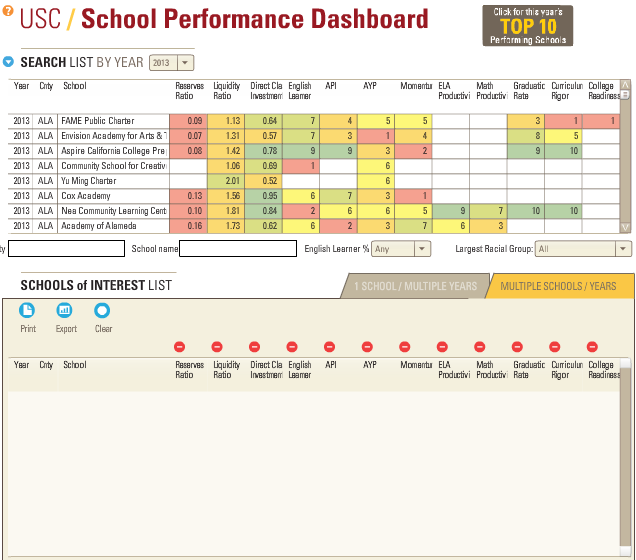Screen dimensions: 636x560
Task: Click the Top 10 Performing Schools button
Action: tap(527, 26)
